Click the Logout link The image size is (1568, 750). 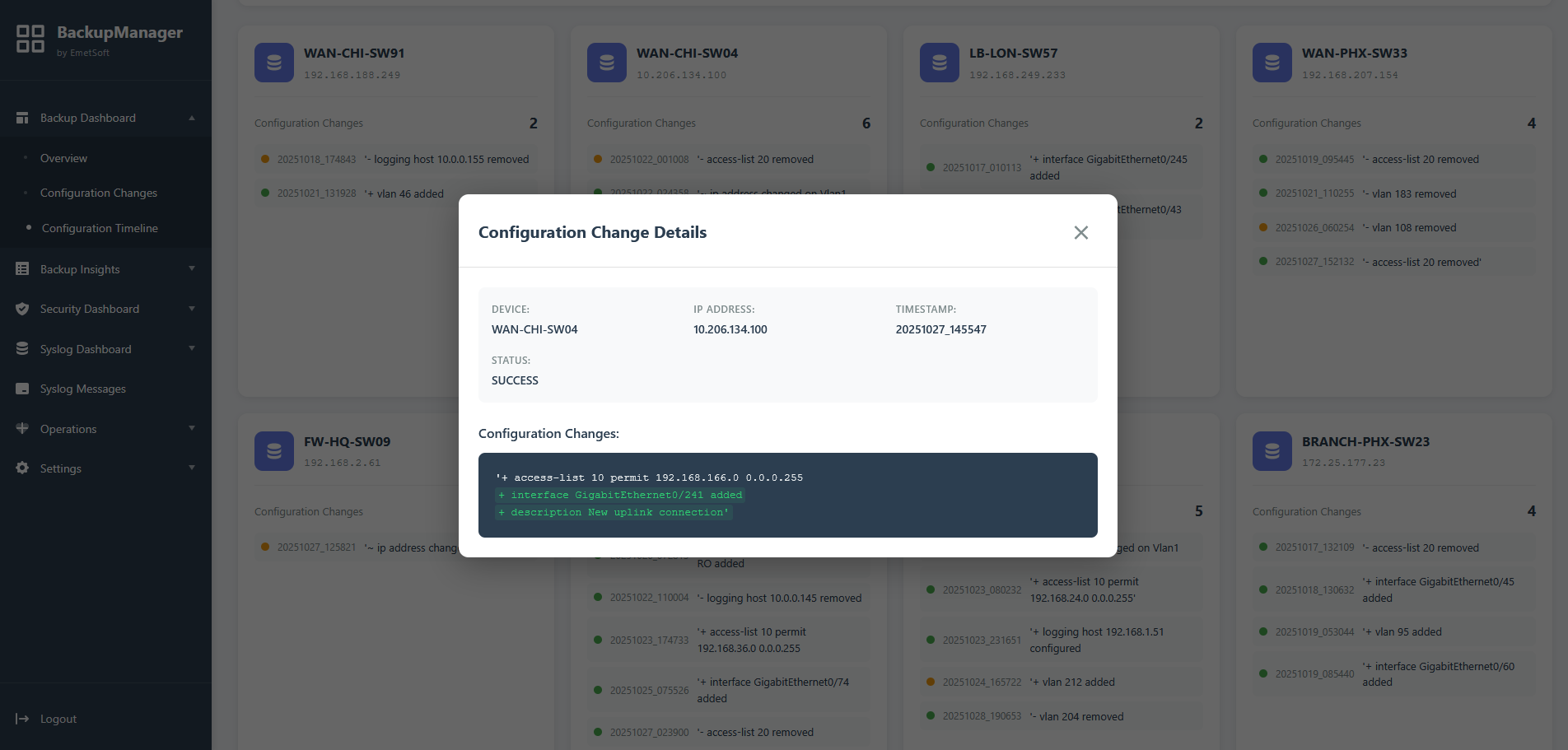[x=58, y=719]
